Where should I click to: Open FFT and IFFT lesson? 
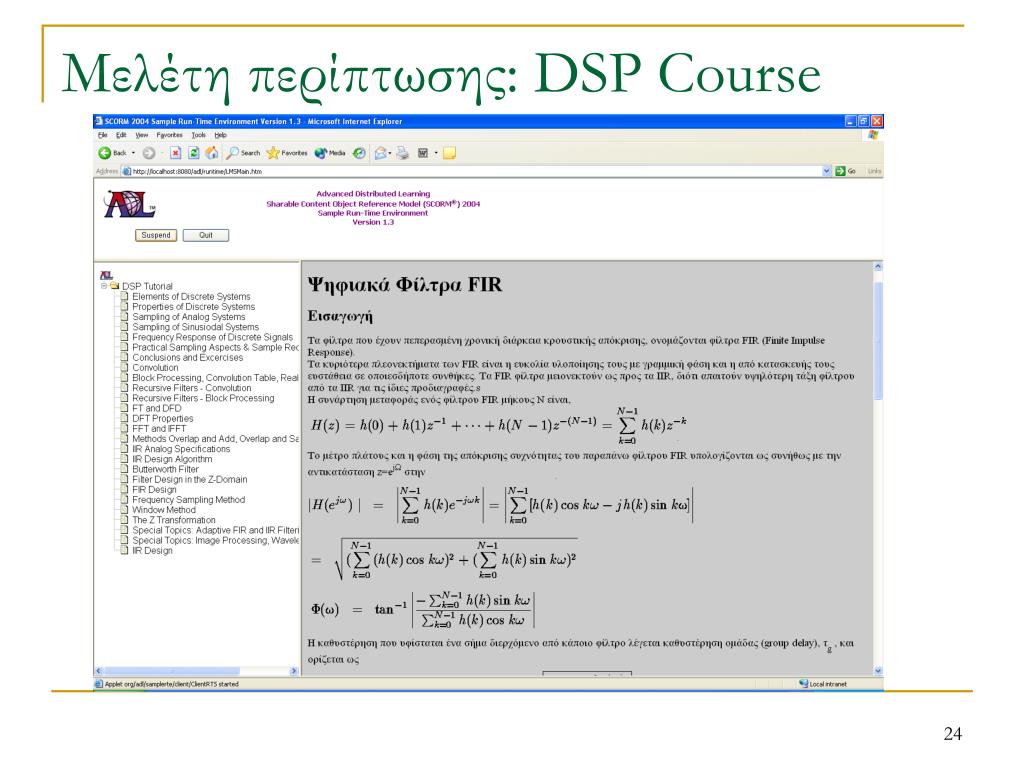pos(159,428)
